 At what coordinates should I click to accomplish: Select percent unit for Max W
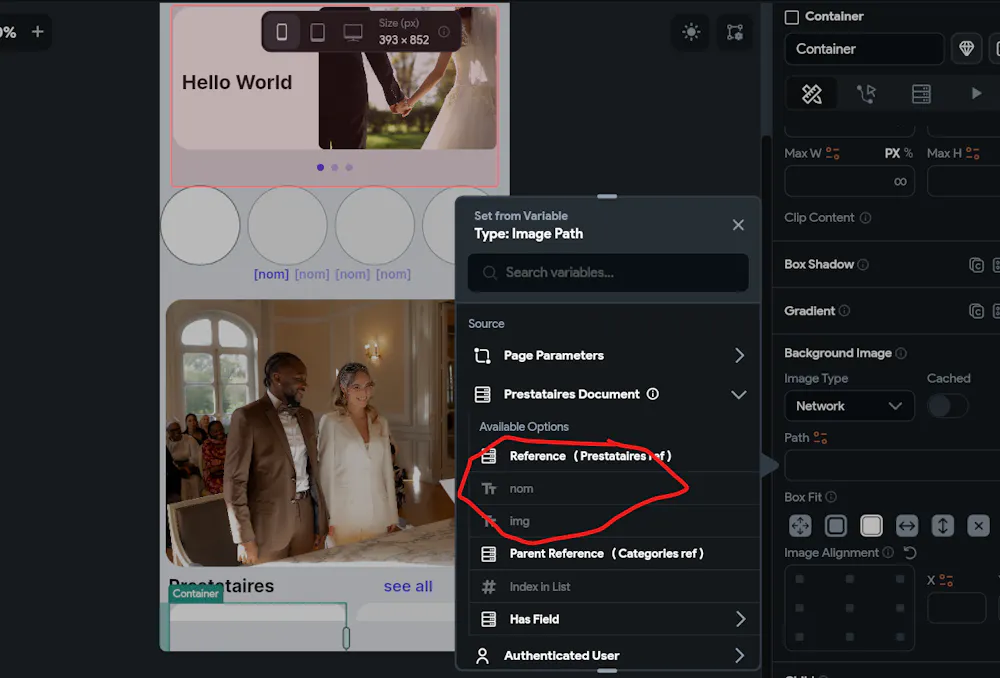(x=908, y=153)
